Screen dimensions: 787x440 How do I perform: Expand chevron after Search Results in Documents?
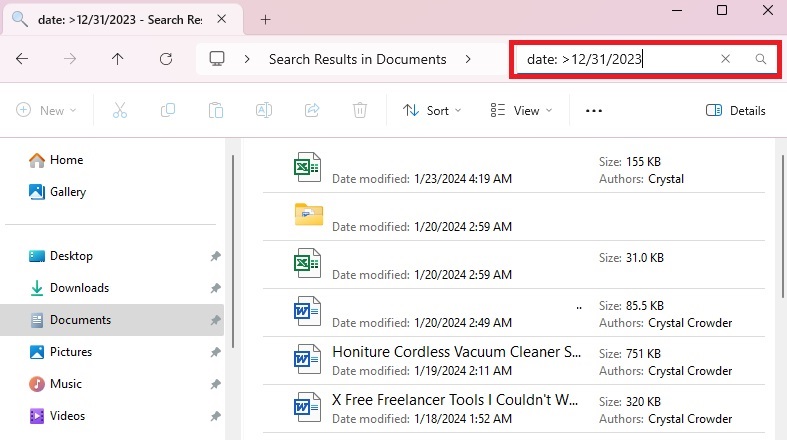468,59
